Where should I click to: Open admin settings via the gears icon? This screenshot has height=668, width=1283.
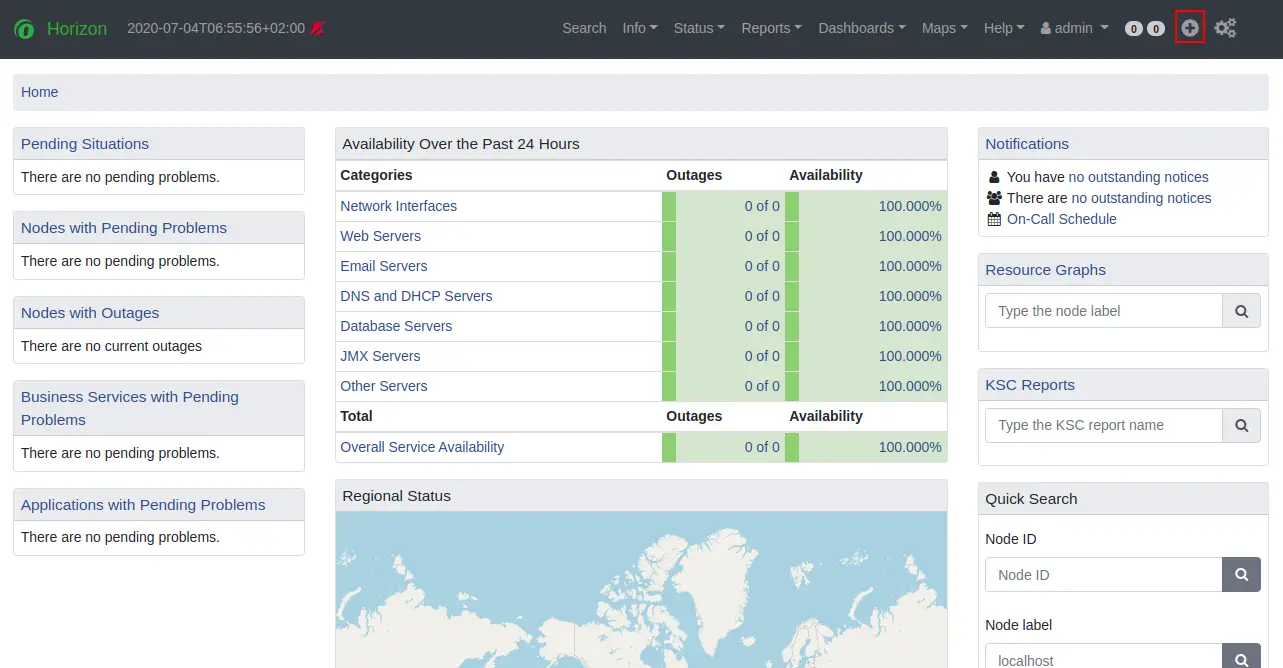[x=1226, y=28]
